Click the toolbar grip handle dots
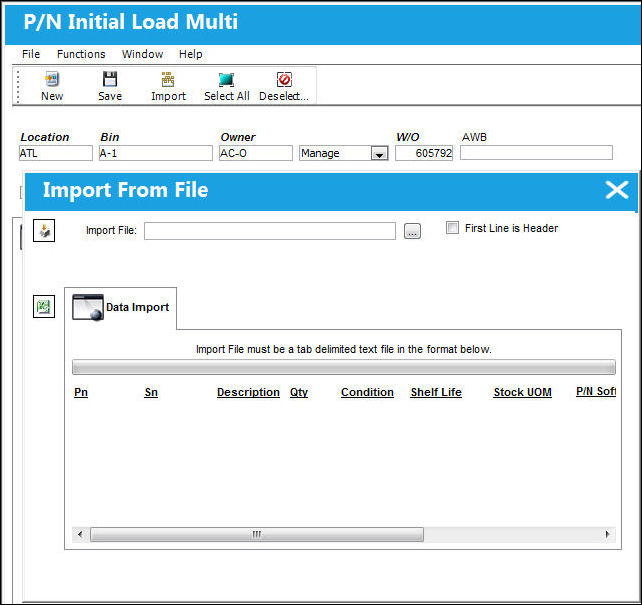This screenshot has height=605, width=642. pyautogui.click(x=18, y=86)
